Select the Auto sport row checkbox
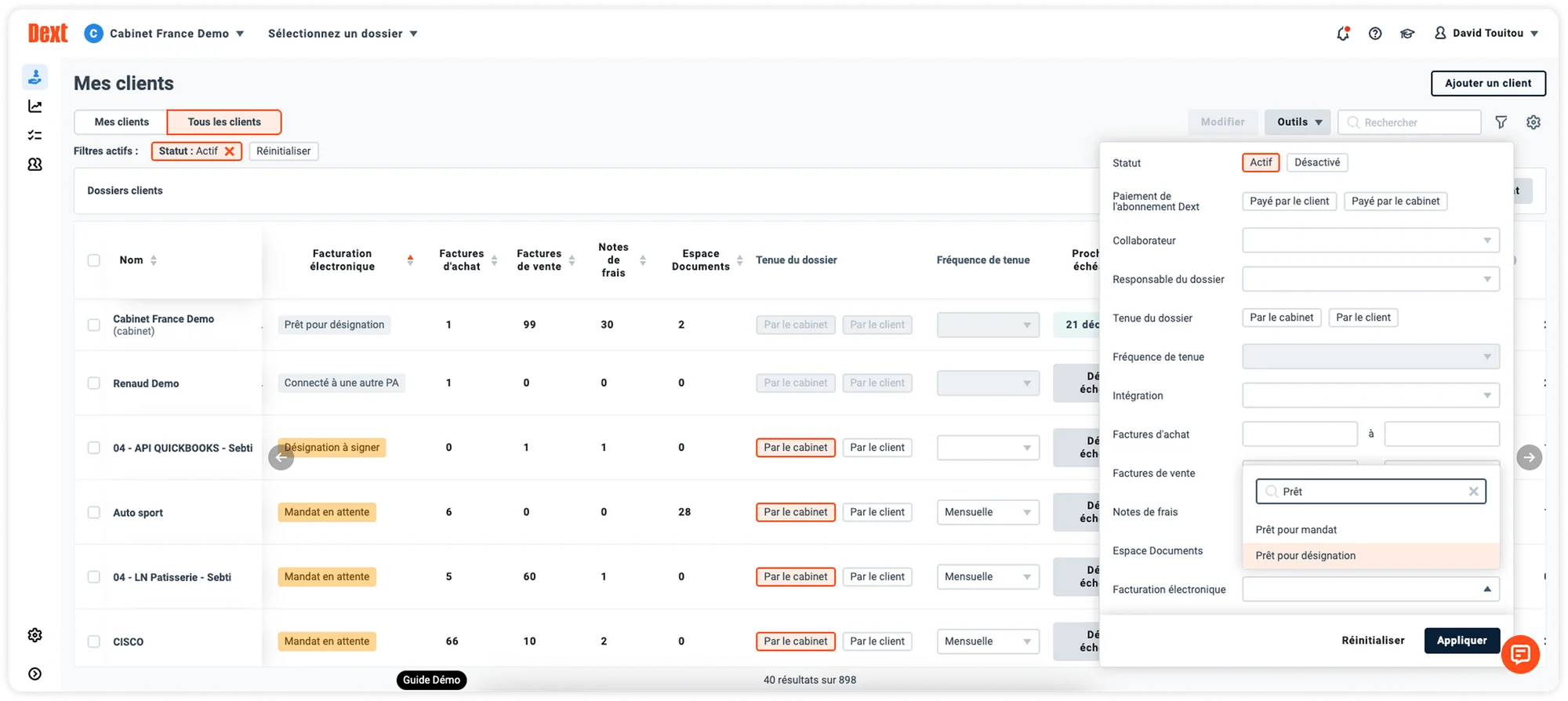 click(94, 513)
